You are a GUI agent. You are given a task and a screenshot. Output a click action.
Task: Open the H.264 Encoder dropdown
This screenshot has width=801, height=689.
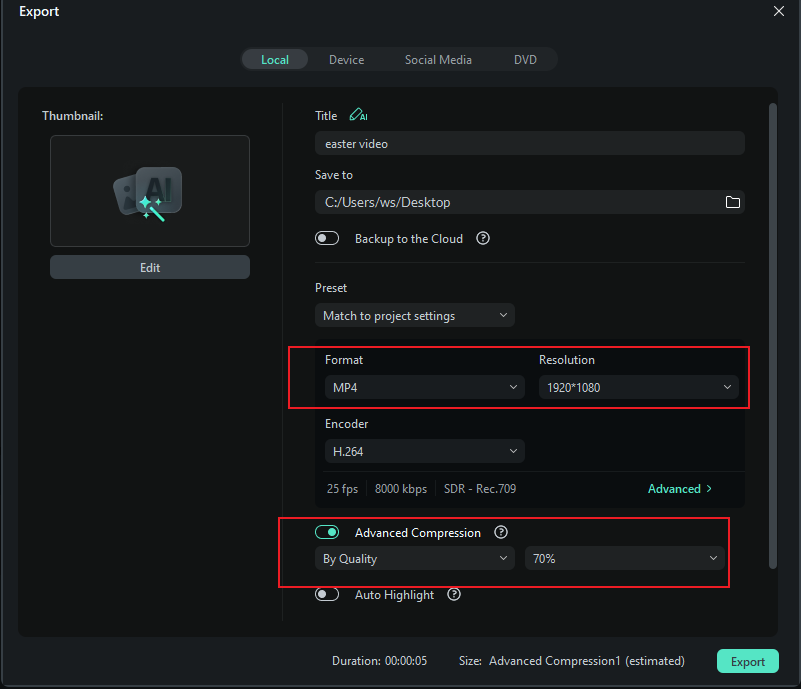click(x=424, y=451)
